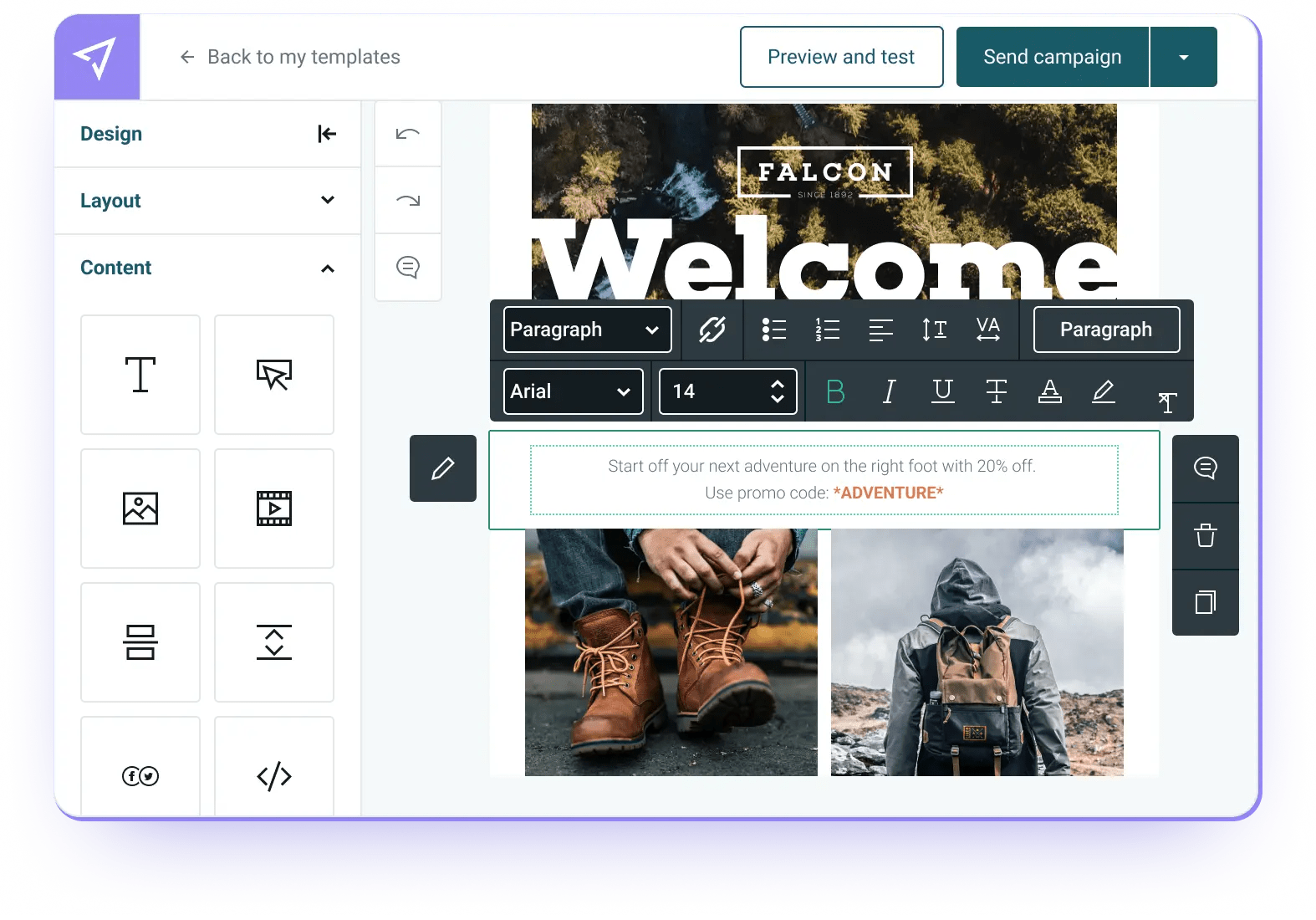Add a Divider content block
Viewport: 1316px width, 920px height.
(140, 642)
